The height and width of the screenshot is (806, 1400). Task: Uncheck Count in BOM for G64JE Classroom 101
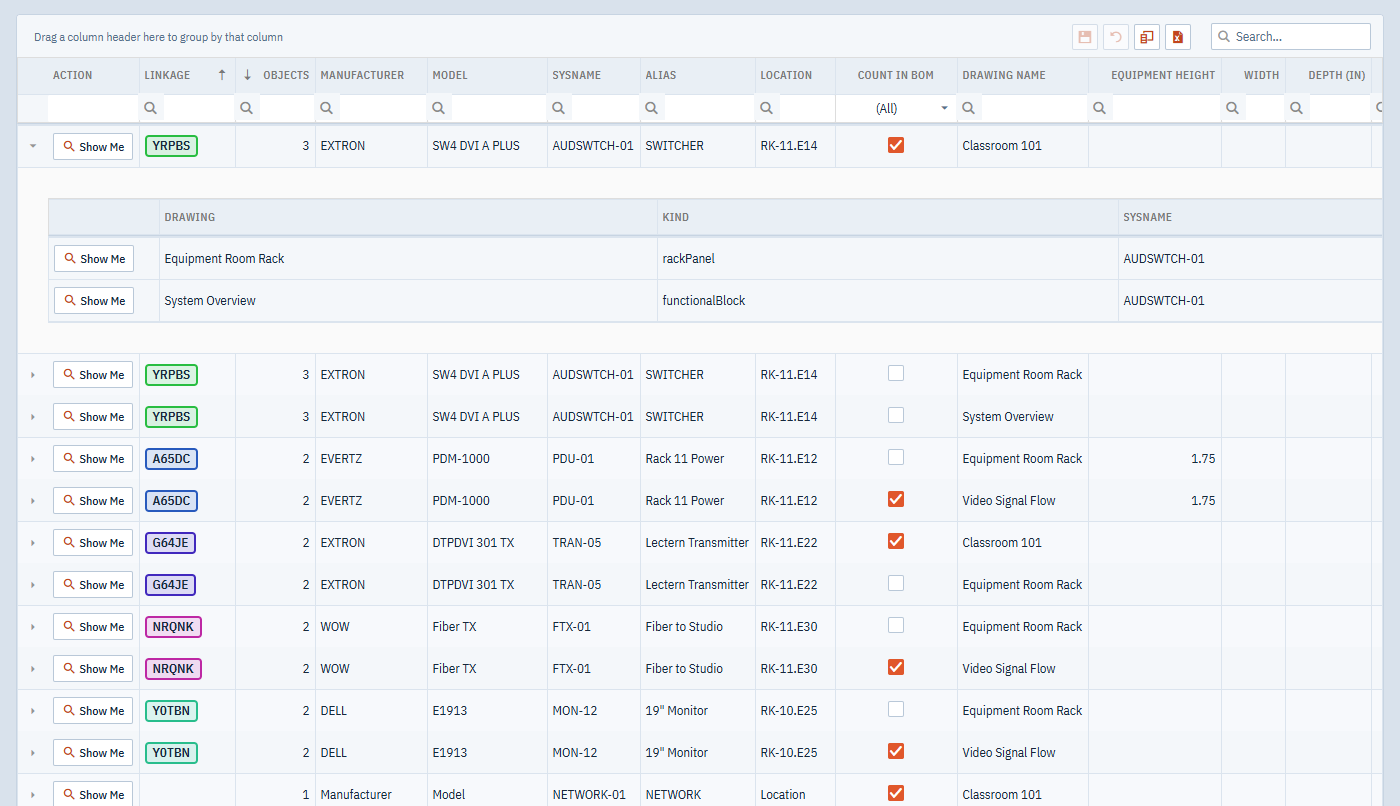tap(896, 541)
